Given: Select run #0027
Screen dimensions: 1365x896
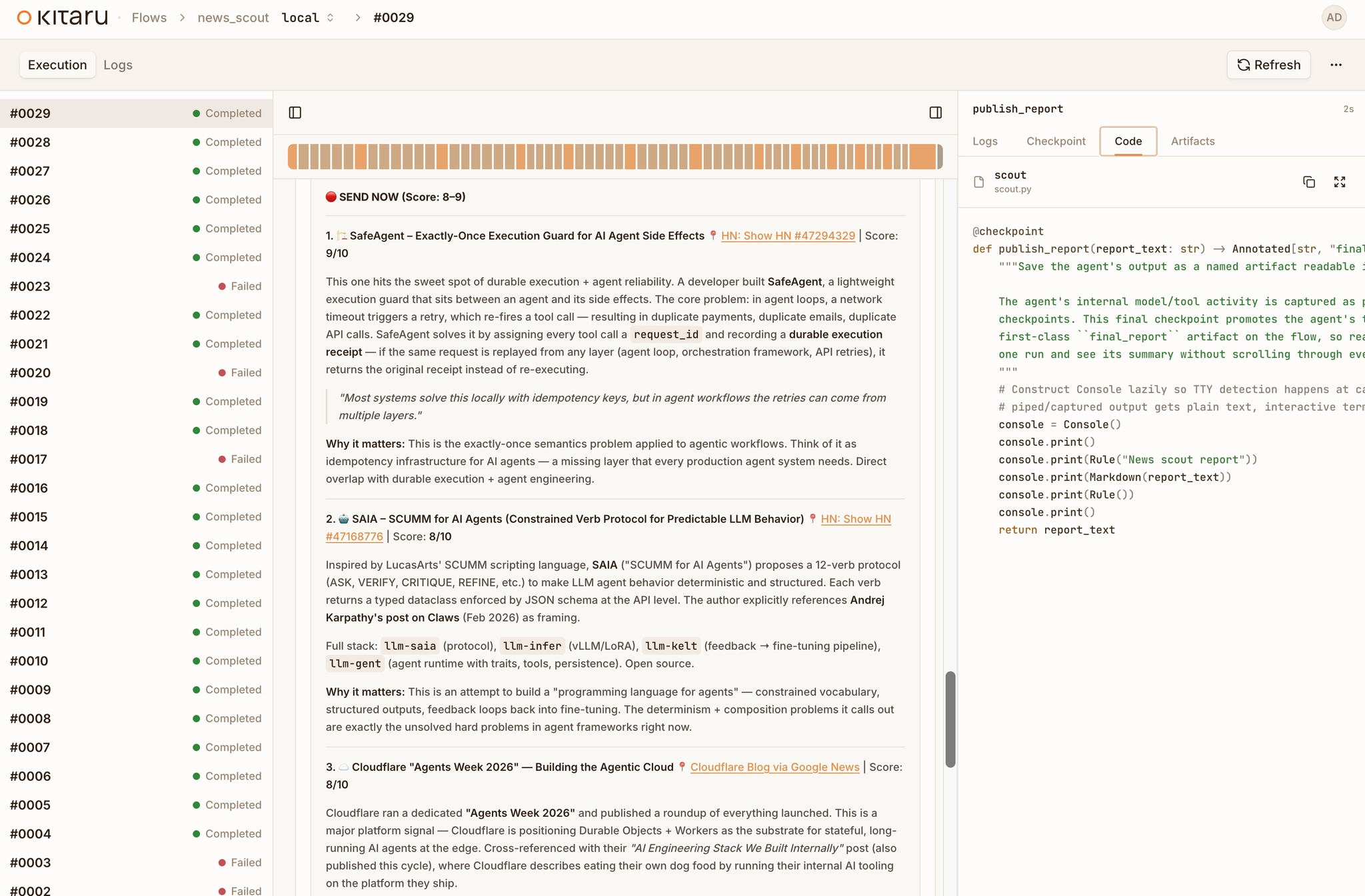Looking at the screenshot, I should [136, 171].
